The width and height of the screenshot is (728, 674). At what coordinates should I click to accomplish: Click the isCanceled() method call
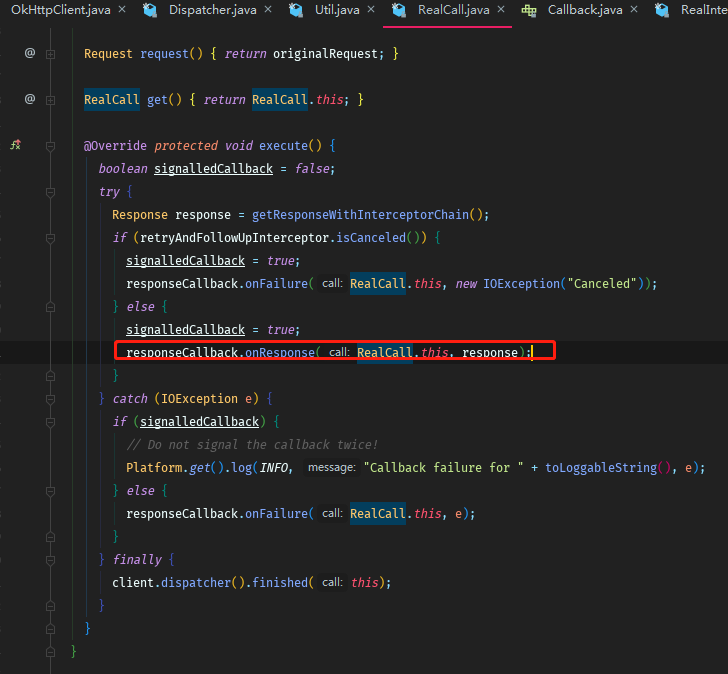coord(371,238)
